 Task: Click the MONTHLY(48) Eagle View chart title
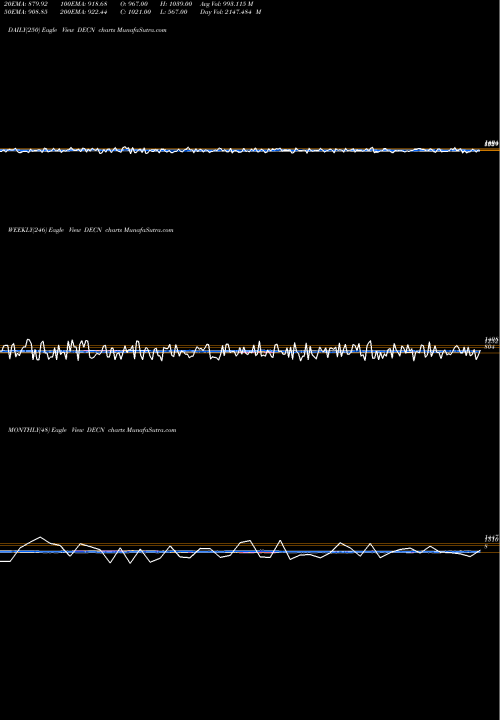pos(92,430)
